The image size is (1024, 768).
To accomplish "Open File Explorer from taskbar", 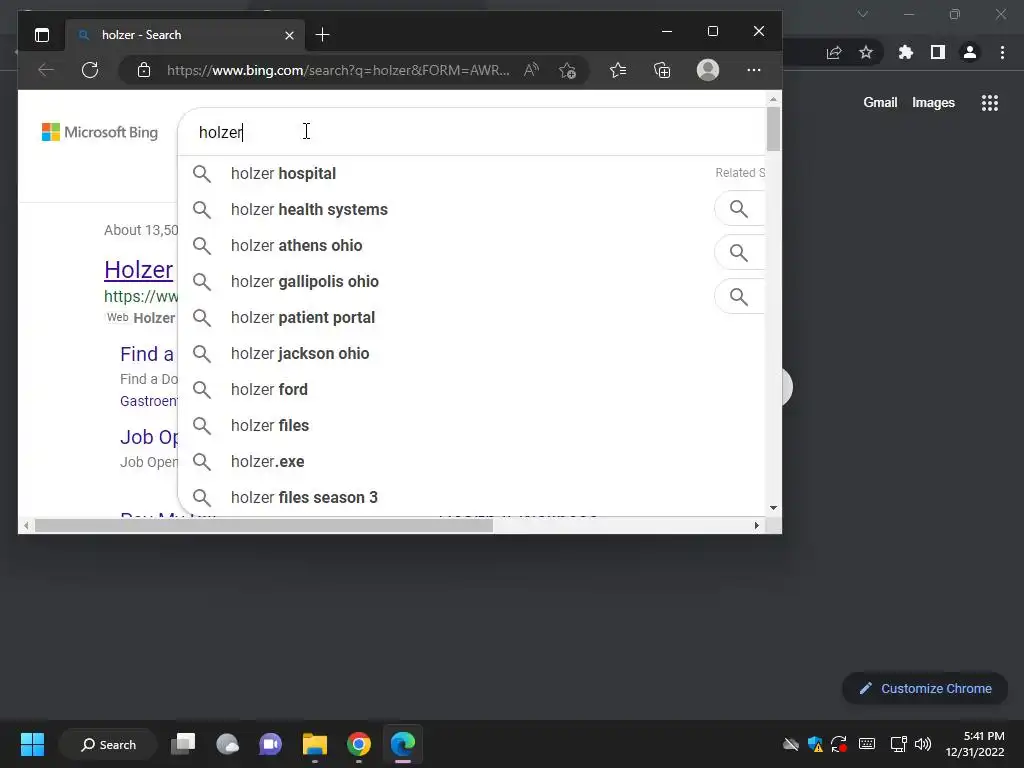I will click(315, 744).
